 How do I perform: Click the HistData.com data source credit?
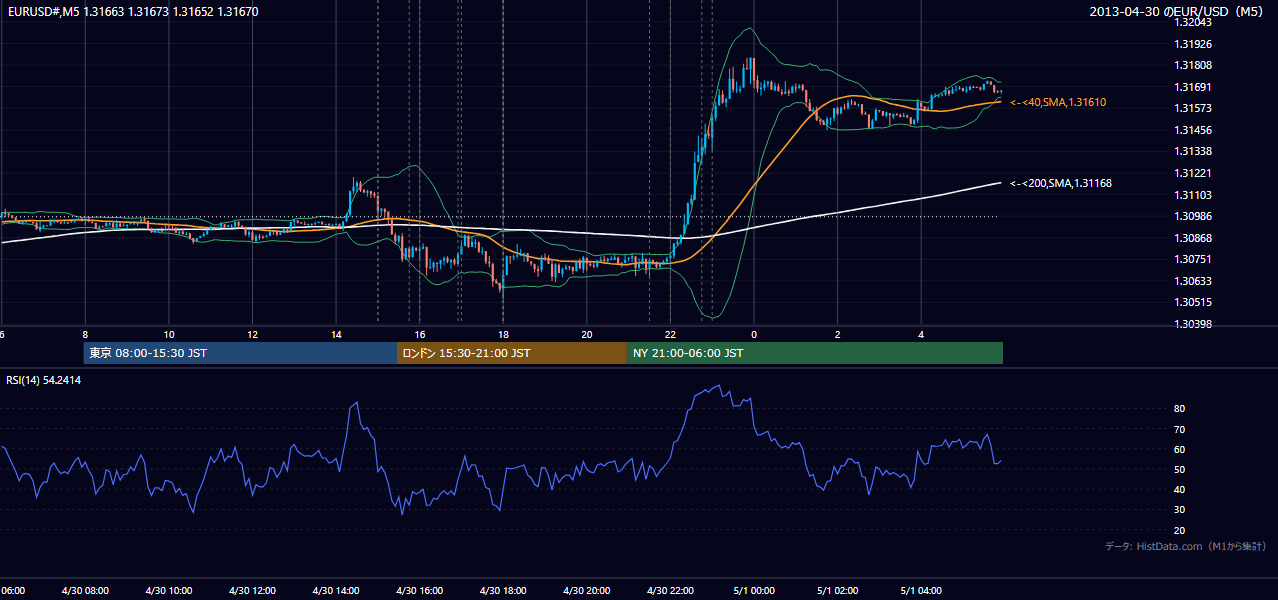tap(1186, 546)
